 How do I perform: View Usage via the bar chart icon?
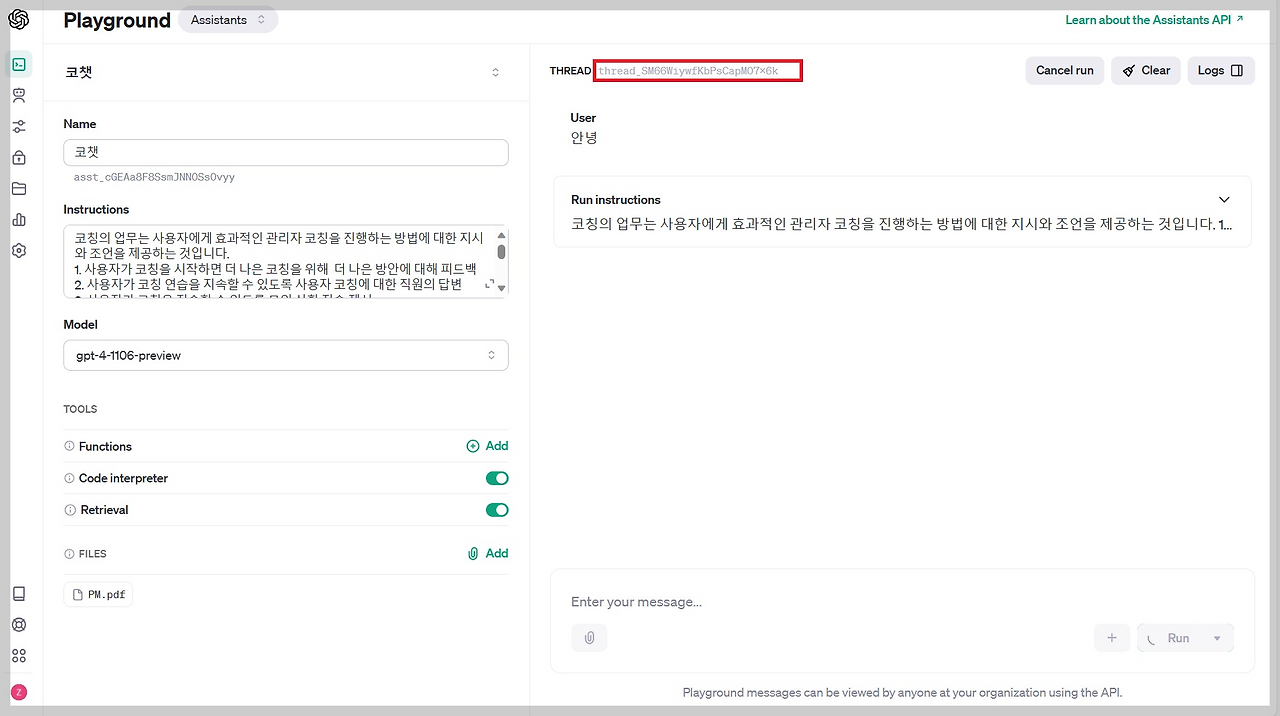coord(18,220)
